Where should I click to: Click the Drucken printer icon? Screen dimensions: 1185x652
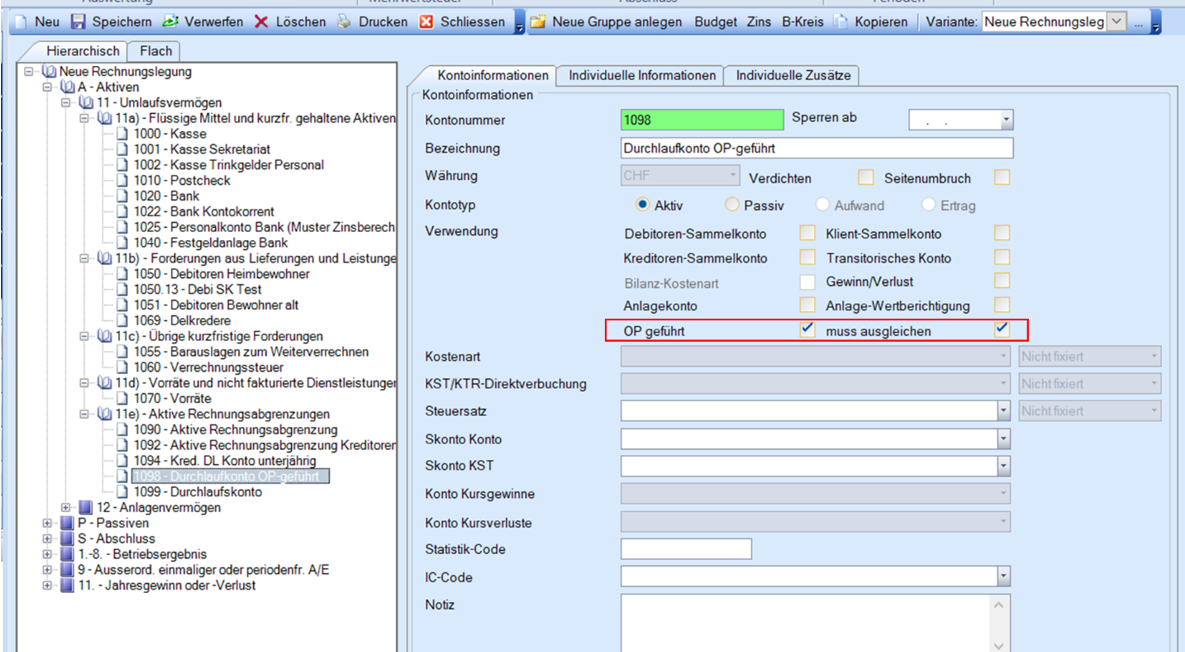pyautogui.click(x=344, y=21)
